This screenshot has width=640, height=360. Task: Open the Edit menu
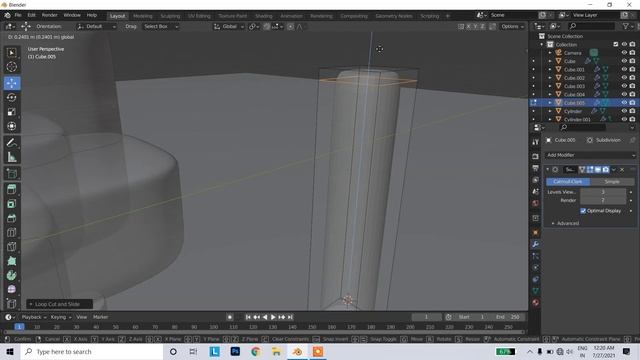[31, 15]
